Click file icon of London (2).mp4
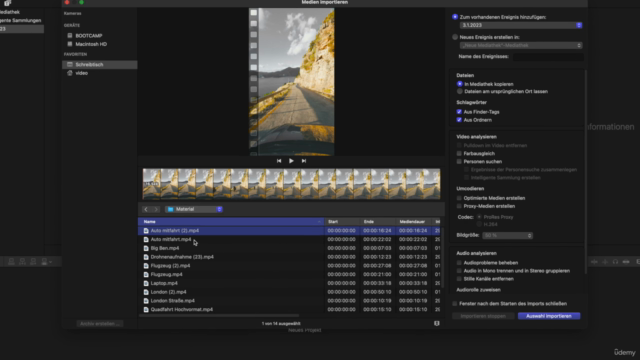 coord(146,292)
